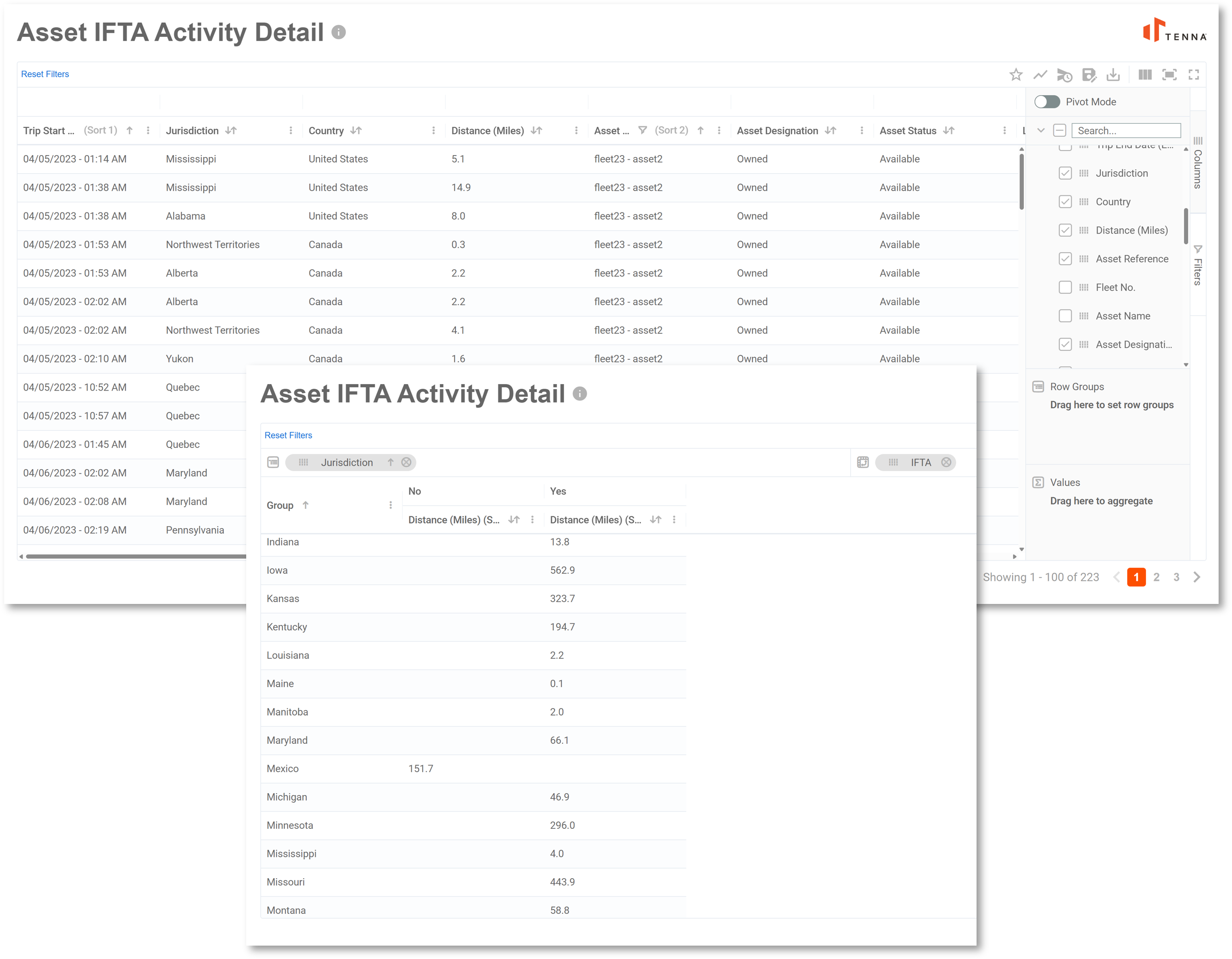Check the Fleet No. column checkbox
Image resolution: width=1232 pixels, height=959 pixels.
pyautogui.click(x=1065, y=288)
